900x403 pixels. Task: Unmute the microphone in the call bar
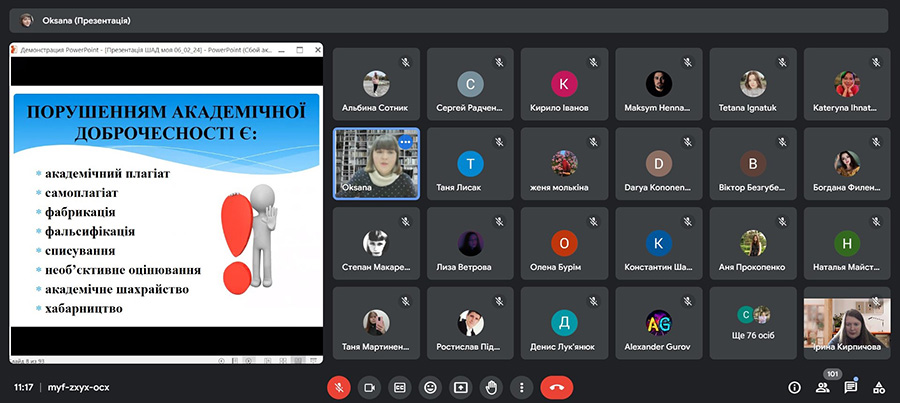pyautogui.click(x=340, y=387)
